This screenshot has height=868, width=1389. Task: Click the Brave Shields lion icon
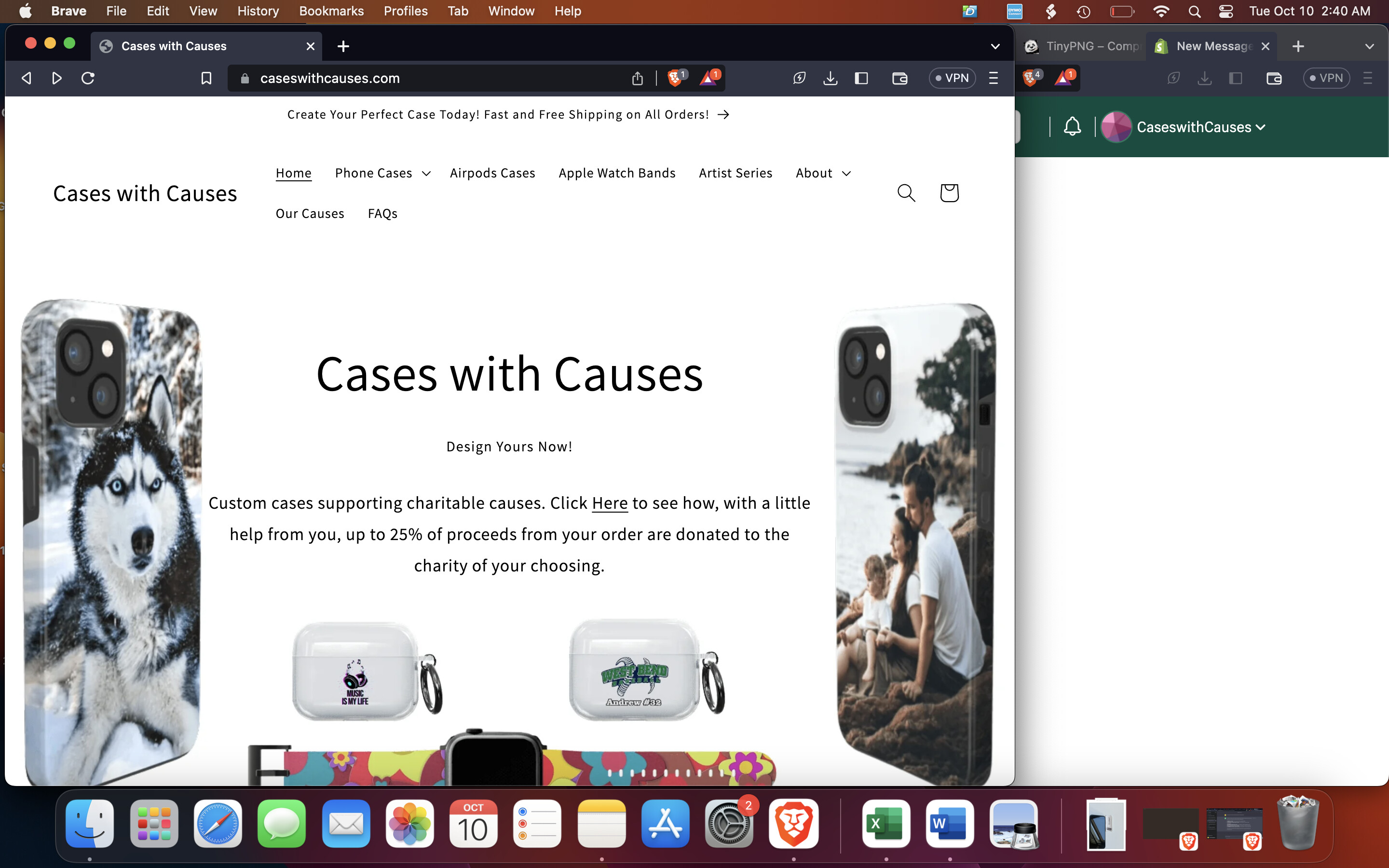(675, 78)
